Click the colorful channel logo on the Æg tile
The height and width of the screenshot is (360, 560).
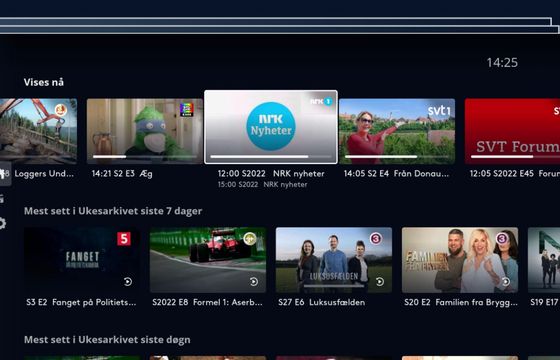click(186, 110)
